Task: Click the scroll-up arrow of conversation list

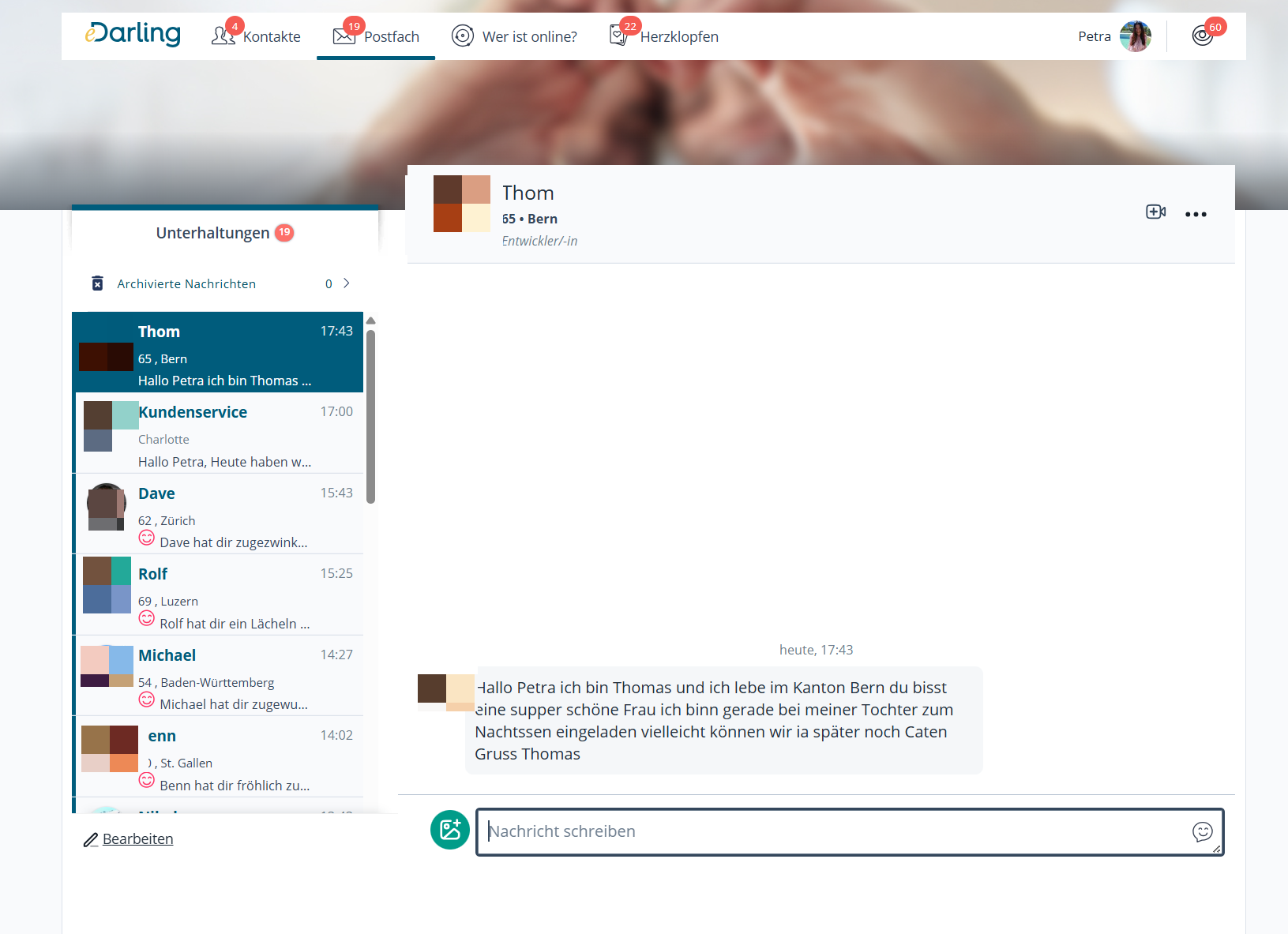Action: tap(370, 321)
